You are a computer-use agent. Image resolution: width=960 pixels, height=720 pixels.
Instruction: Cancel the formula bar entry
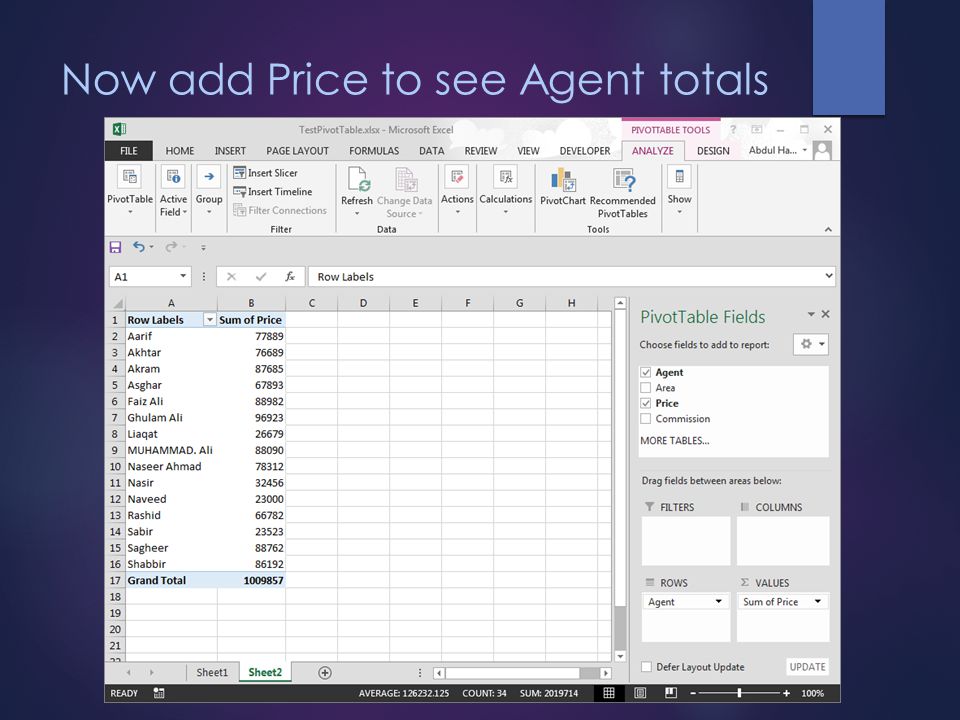tap(231, 277)
